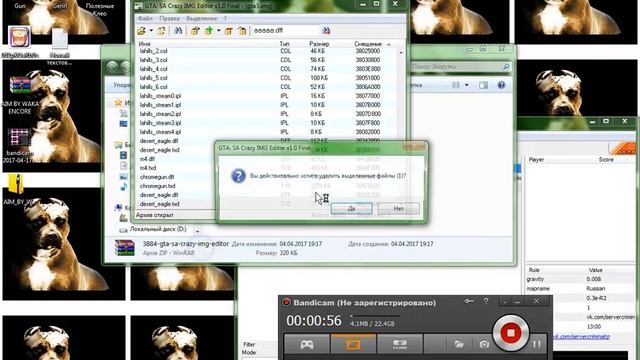Click Explorer forward navigation arrow
The width and height of the screenshot is (640, 360).
pos(125,67)
